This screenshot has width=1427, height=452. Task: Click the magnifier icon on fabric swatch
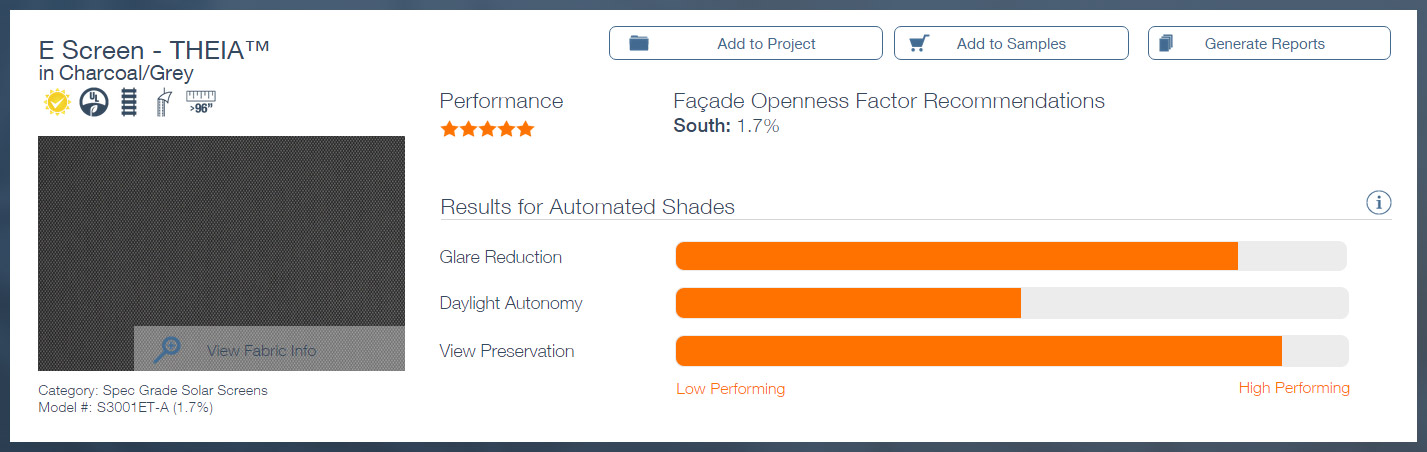167,349
